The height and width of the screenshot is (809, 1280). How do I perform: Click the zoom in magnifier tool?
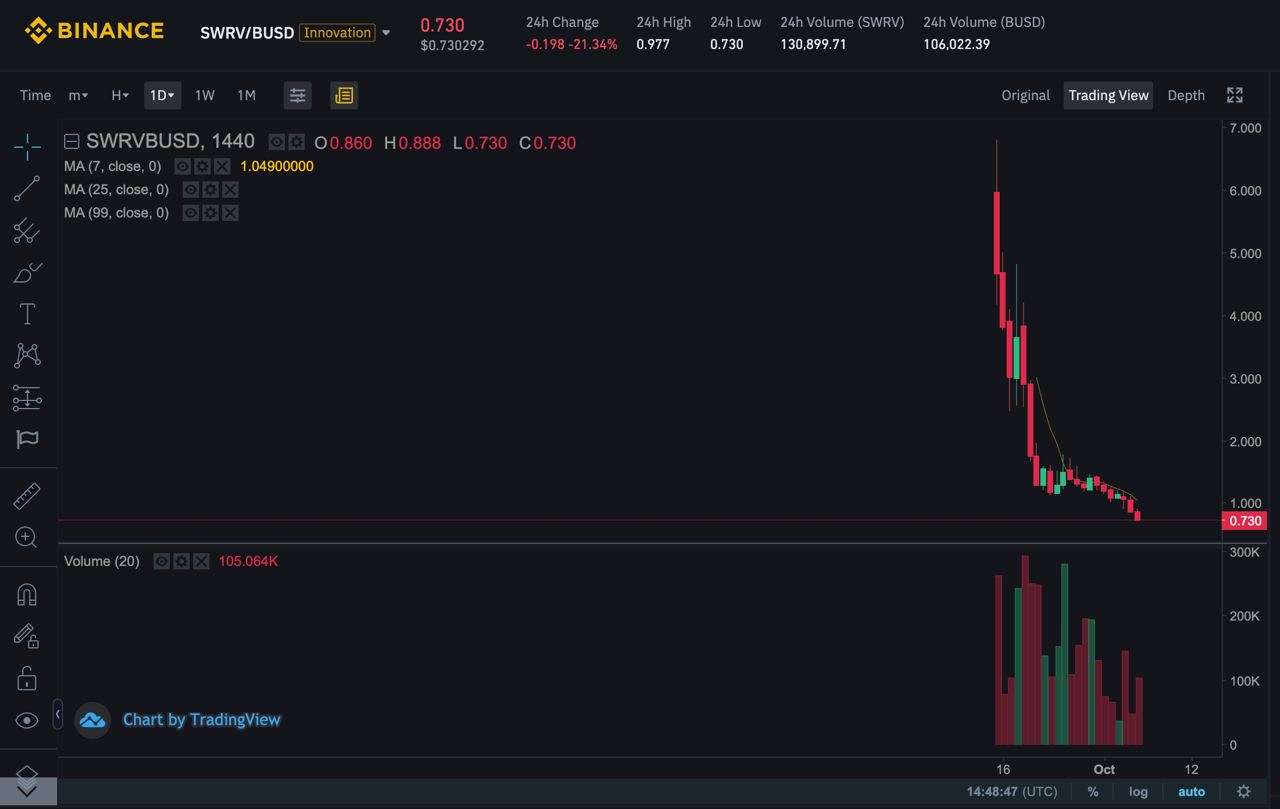[x=27, y=537]
